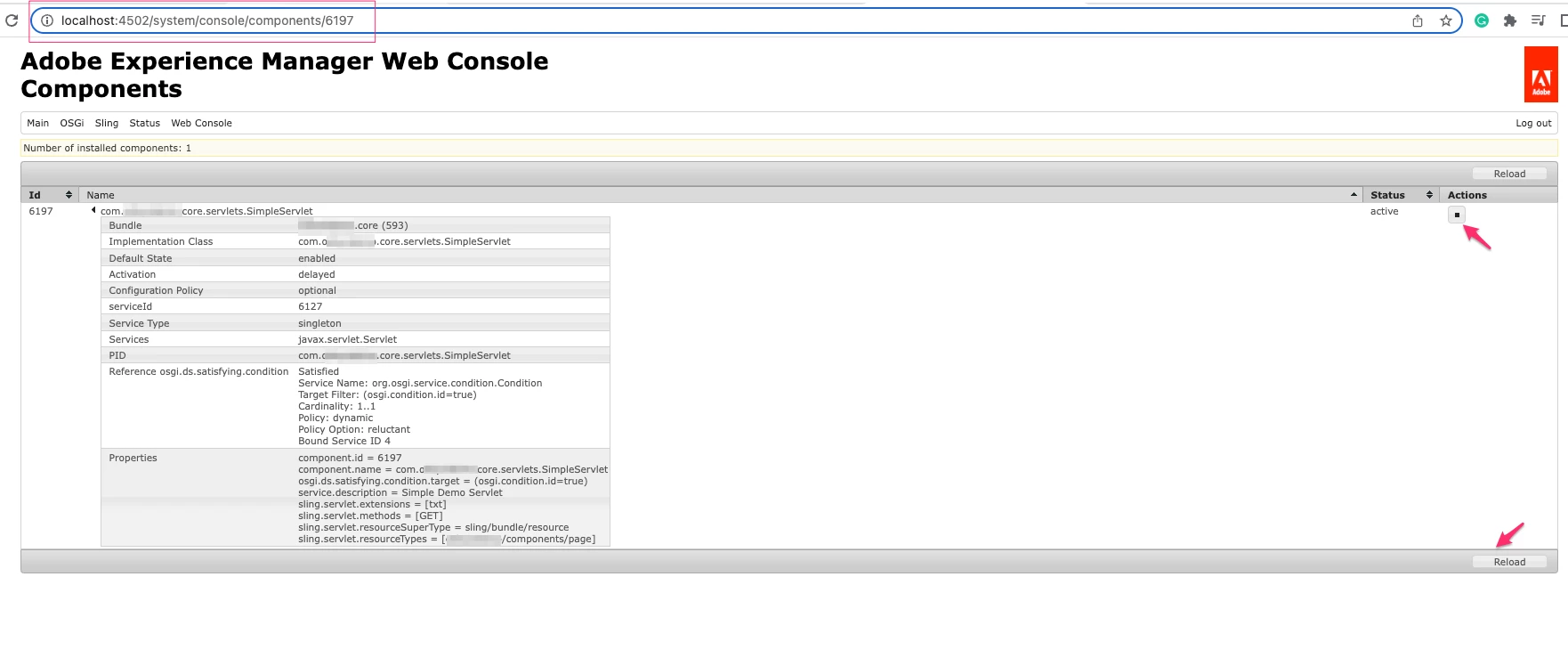Click the 'Implementation Class' label

161,241
